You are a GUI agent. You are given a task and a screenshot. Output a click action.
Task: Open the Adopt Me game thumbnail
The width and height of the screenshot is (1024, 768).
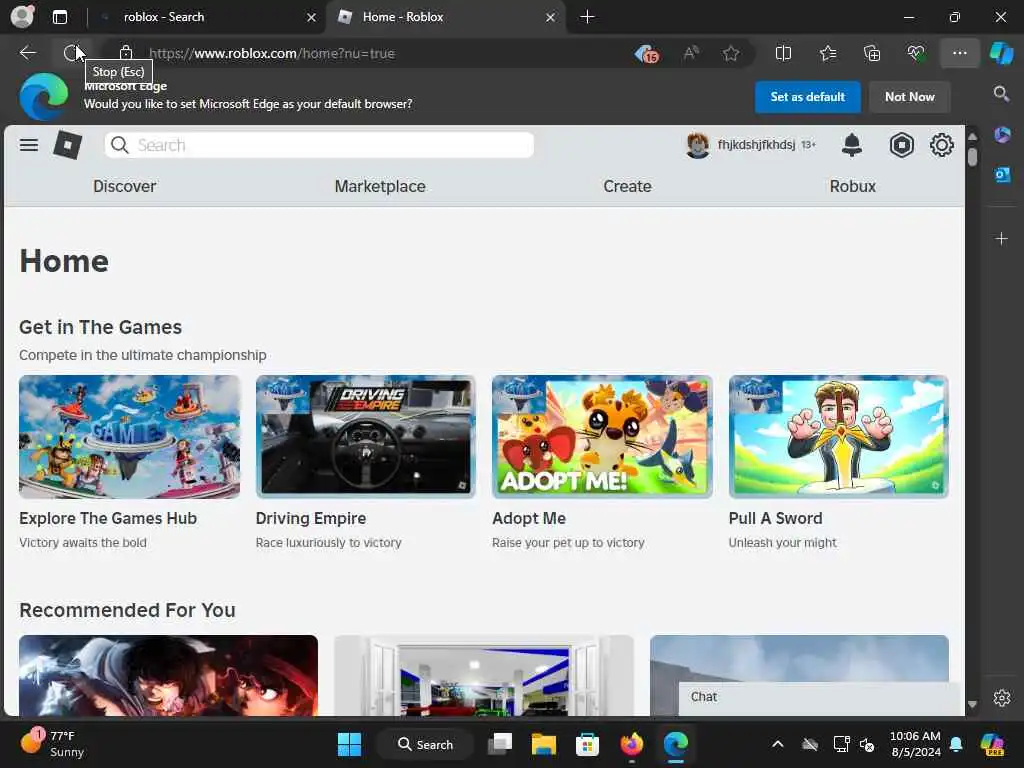click(x=602, y=436)
